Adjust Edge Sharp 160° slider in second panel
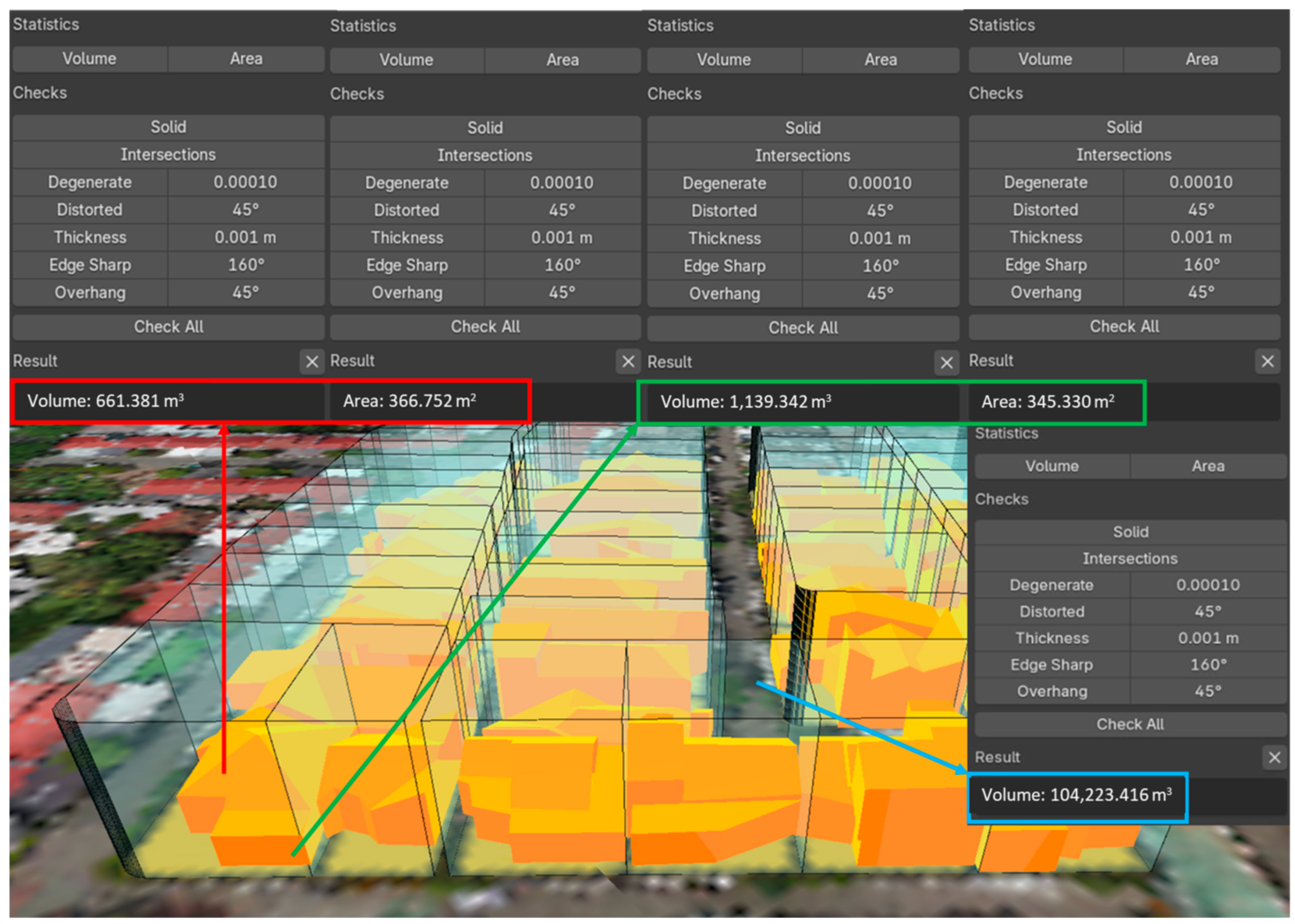 tap(562, 266)
